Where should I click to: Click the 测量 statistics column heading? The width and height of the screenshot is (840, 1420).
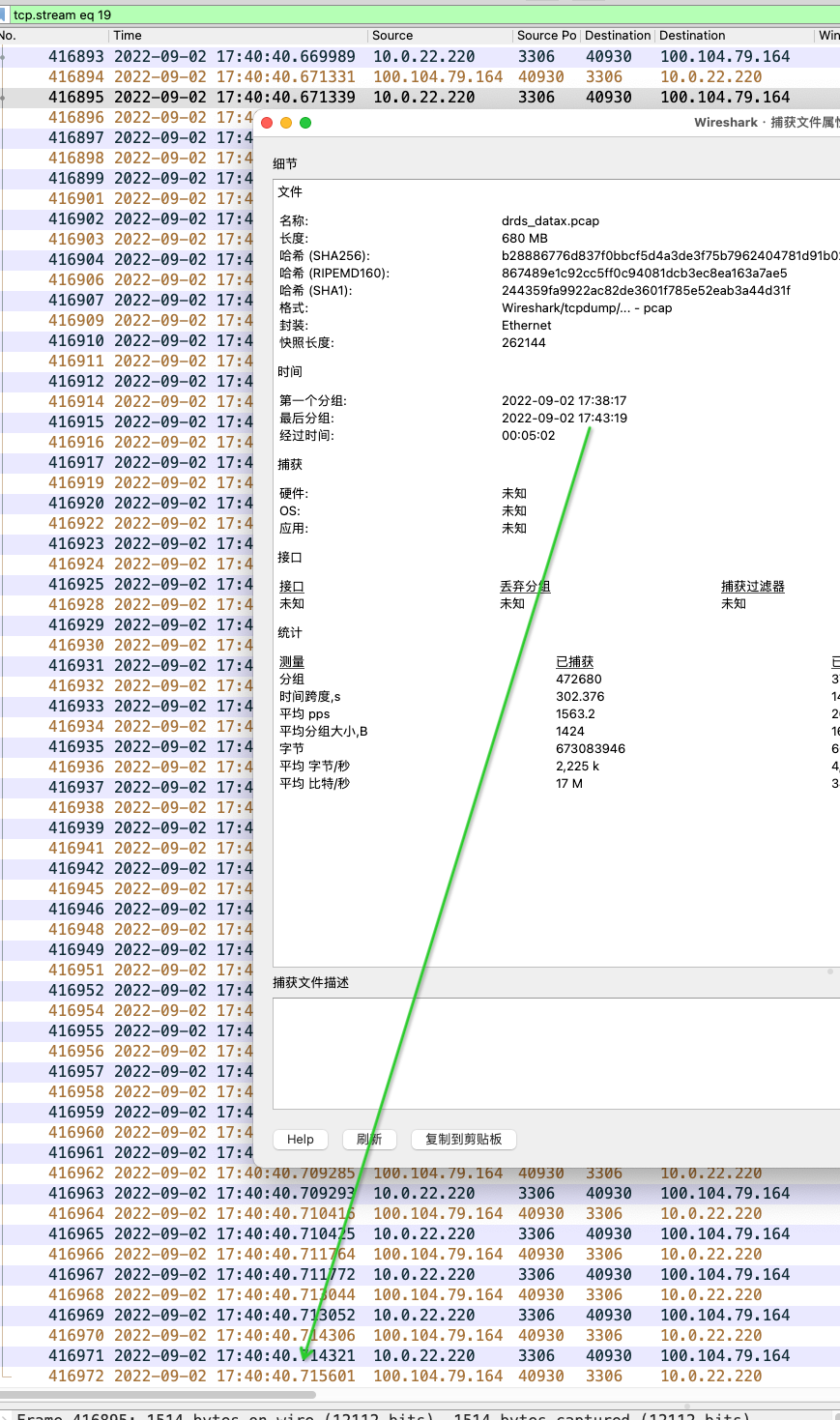pyautogui.click(x=292, y=662)
